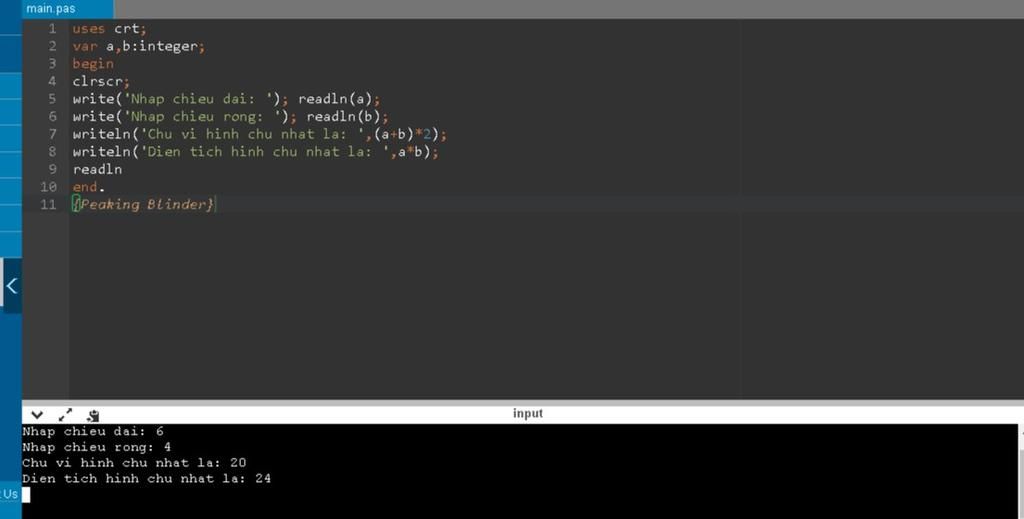Click line number 7 in the gutter

point(52,134)
